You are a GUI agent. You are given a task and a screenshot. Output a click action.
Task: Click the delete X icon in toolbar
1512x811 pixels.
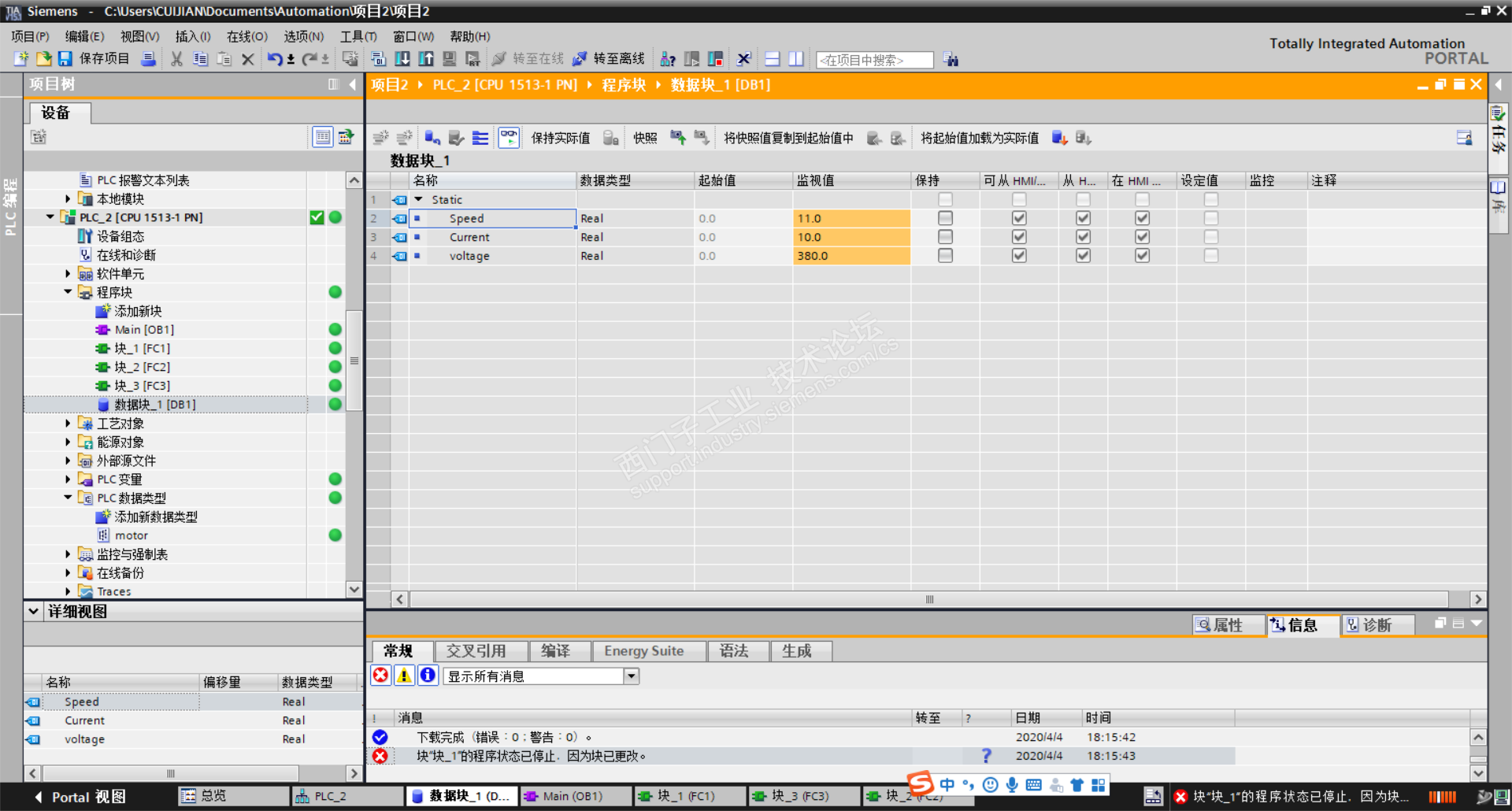pos(248,59)
